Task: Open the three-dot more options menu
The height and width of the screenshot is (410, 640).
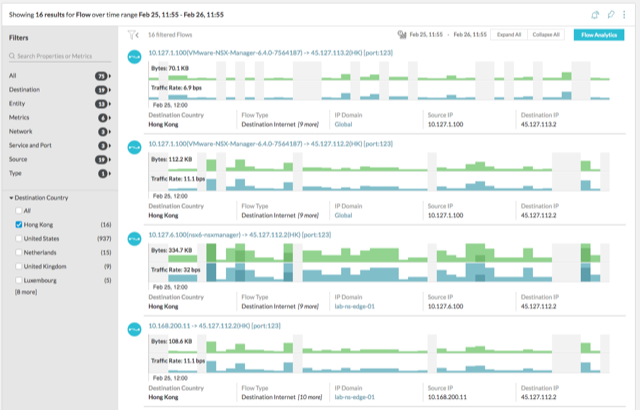Action: click(624, 15)
